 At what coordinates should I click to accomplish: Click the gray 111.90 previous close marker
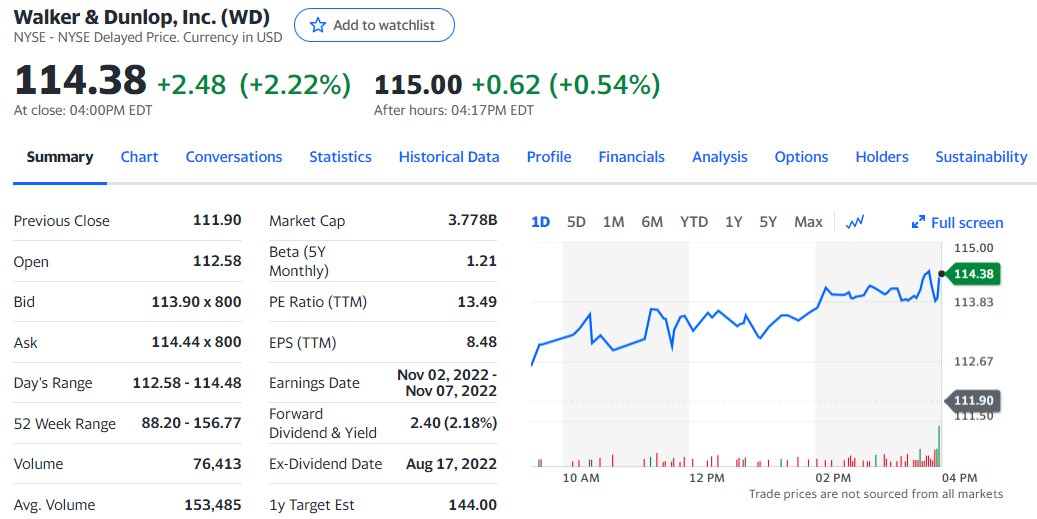point(973,401)
